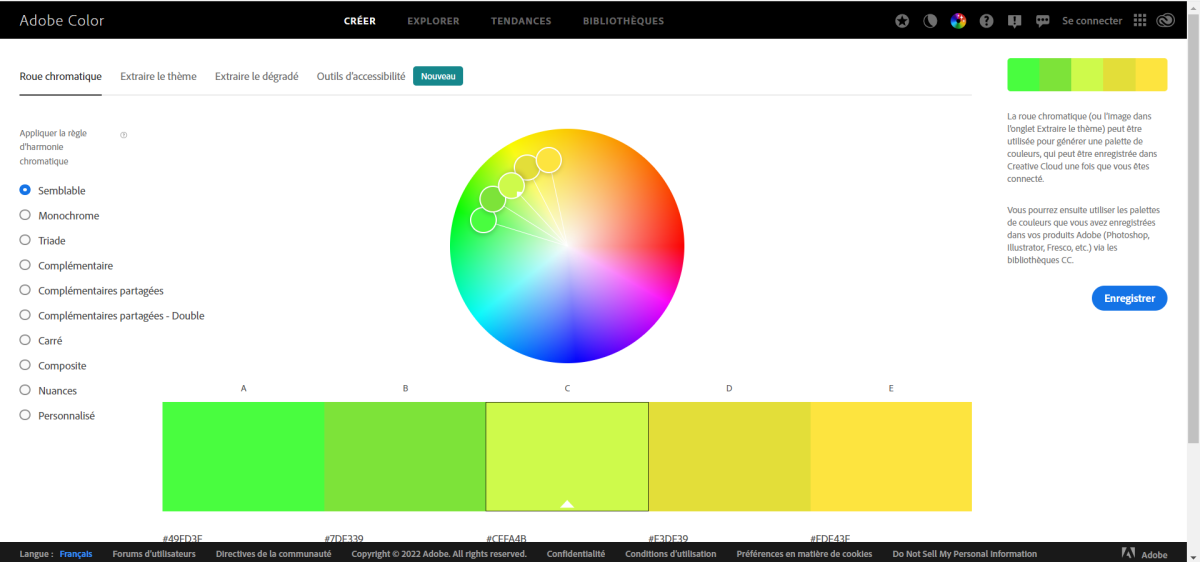Screen dimensions: 1200x562
Task: Select the Monochrome harmony rule
Action: pyautogui.click(x=26, y=215)
